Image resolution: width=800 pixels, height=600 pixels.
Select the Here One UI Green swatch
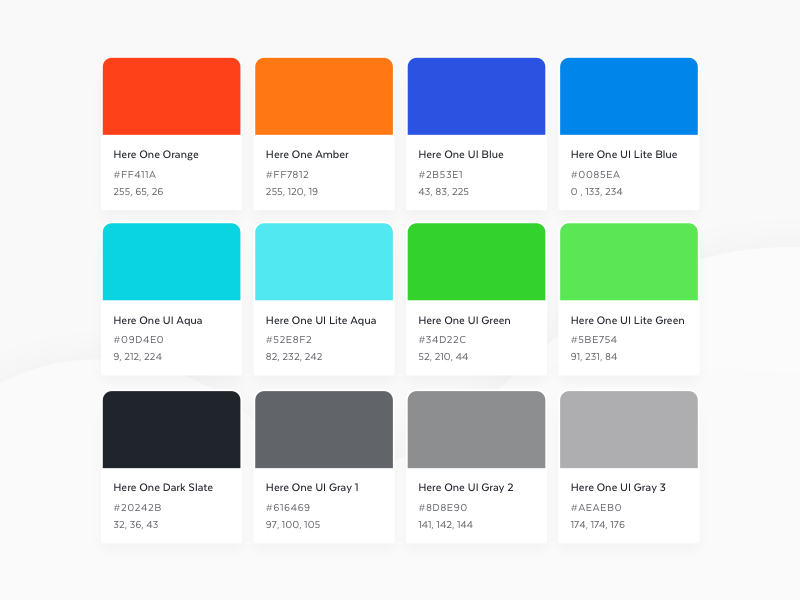pyautogui.click(x=476, y=261)
